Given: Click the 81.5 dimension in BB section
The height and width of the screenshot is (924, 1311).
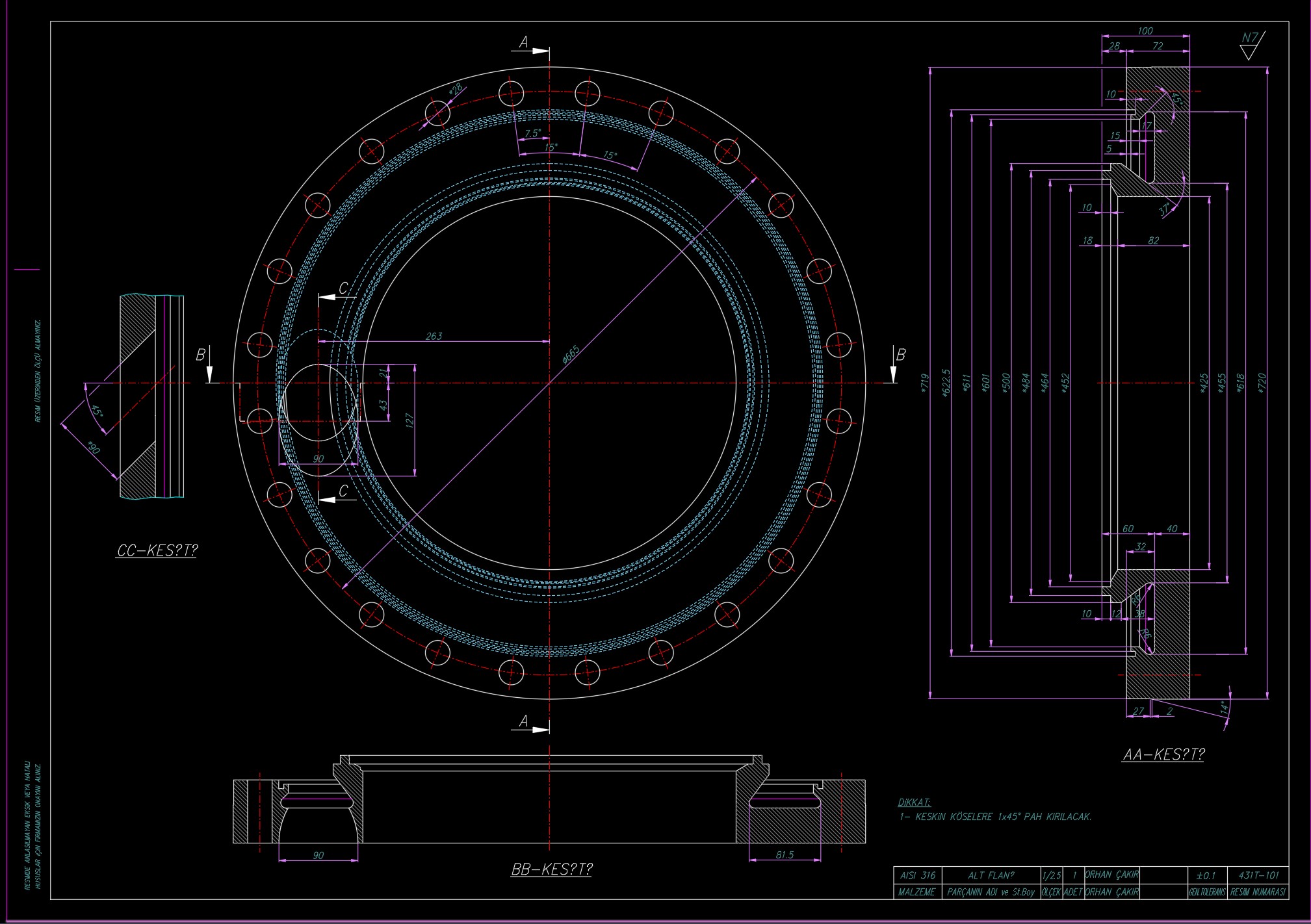Looking at the screenshot, I should (785, 854).
